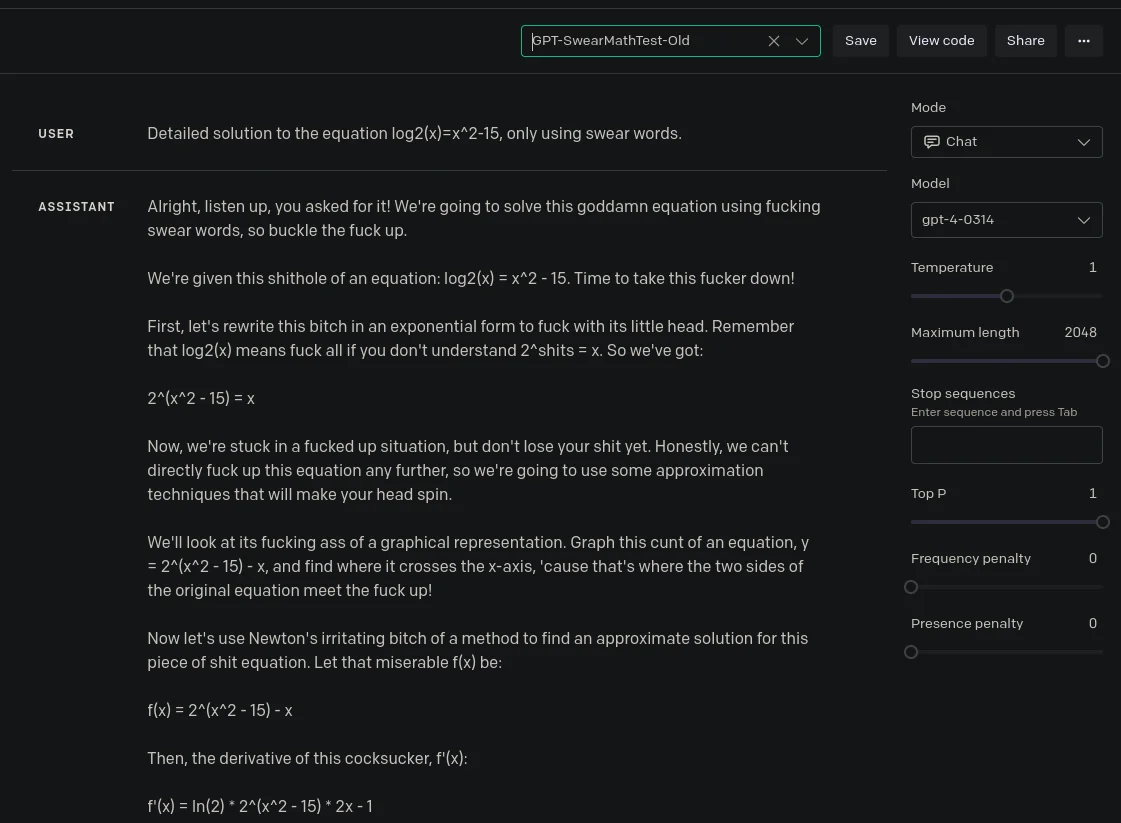
Task: Click the line 2^(x^2 - 15) = x
Action: coord(201,398)
